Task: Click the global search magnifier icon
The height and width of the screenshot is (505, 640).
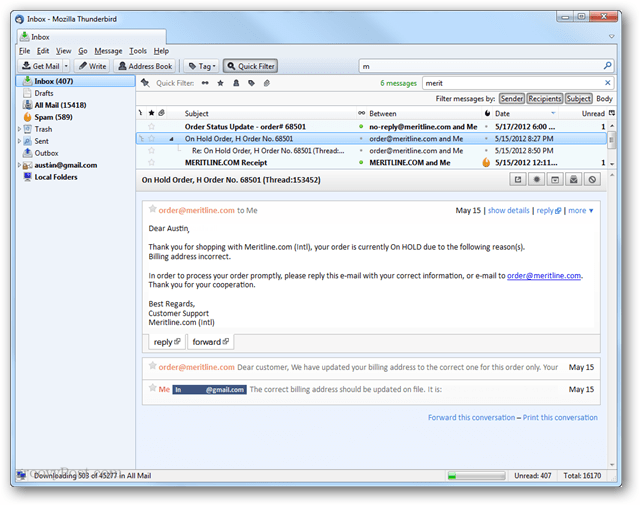Action: point(607,66)
